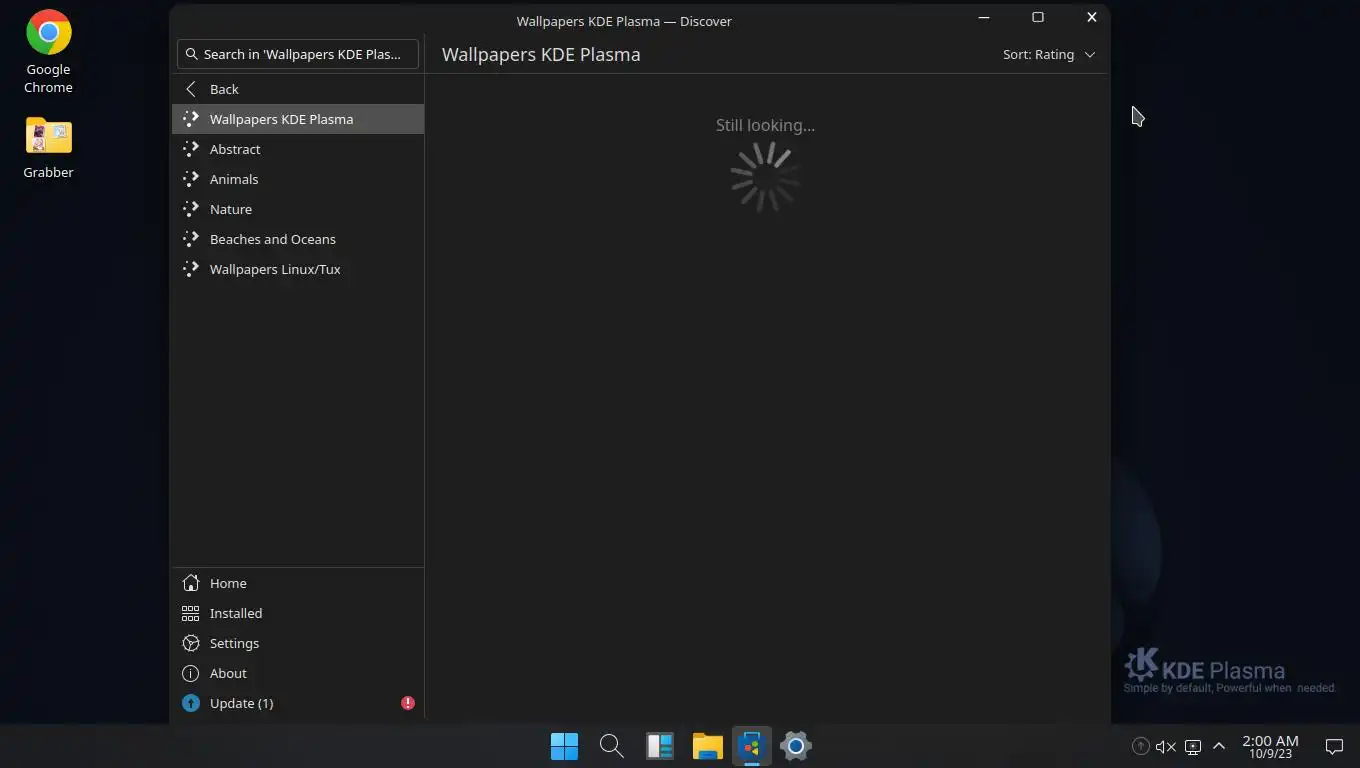1360x768 pixels.
Task: Click the display tray icon
Action: click(x=1192, y=746)
